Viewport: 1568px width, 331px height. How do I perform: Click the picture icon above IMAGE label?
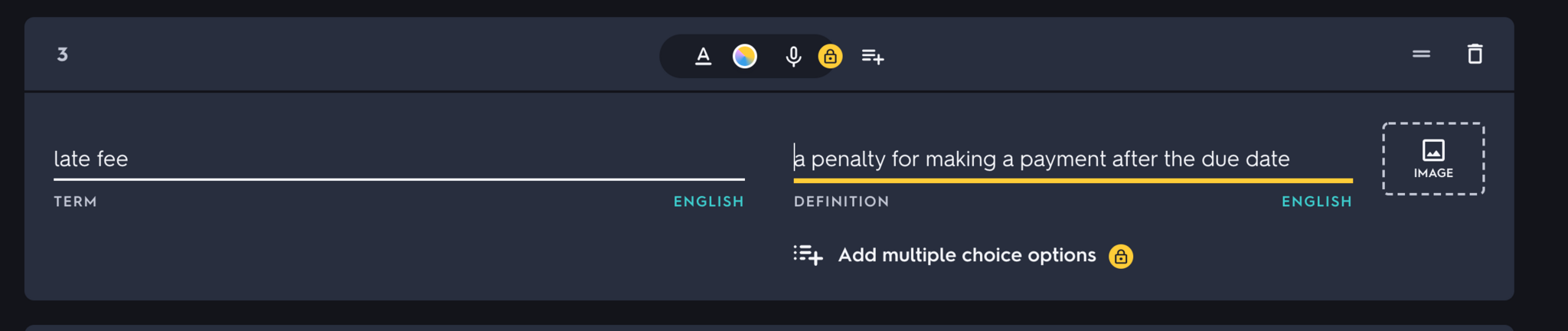(x=1433, y=149)
